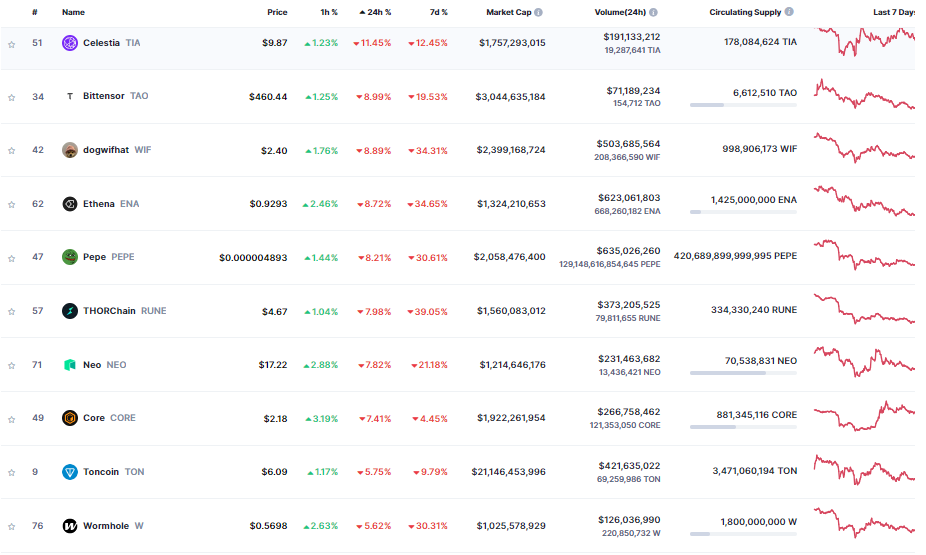Open Volume(24h) info tooltip icon
Viewport: 926px width, 555px height.
coord(653,12)
